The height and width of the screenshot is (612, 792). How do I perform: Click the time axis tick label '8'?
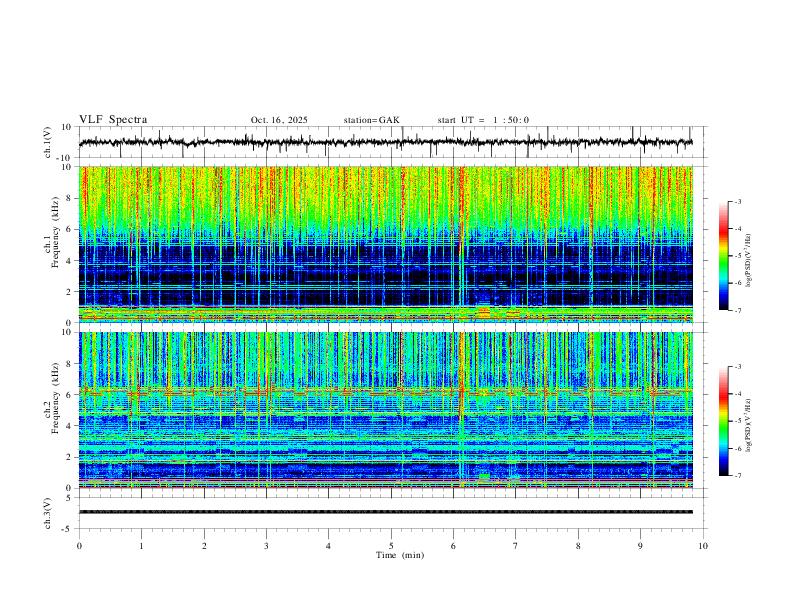coord(578,546)
